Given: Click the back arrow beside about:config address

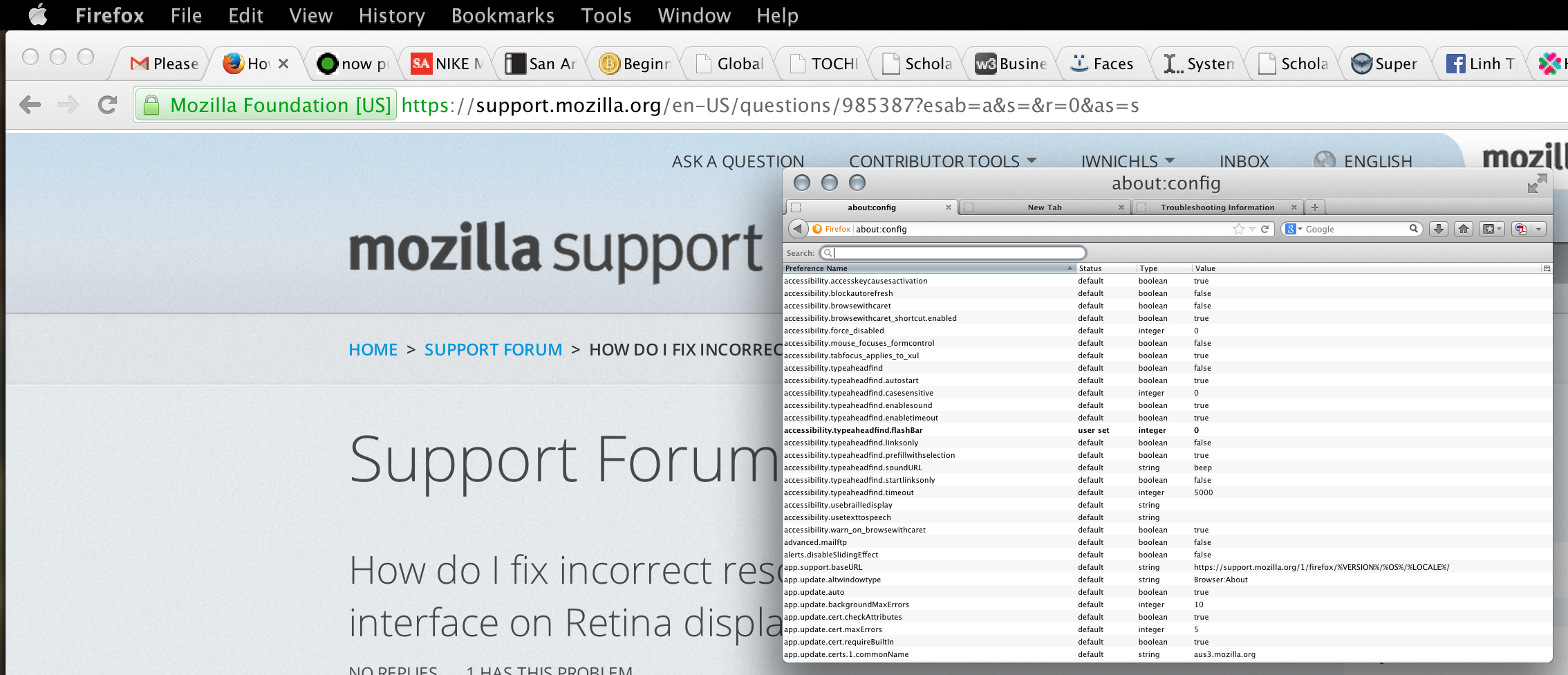Looking at the screenshot, I should click(x=798, y=229).
